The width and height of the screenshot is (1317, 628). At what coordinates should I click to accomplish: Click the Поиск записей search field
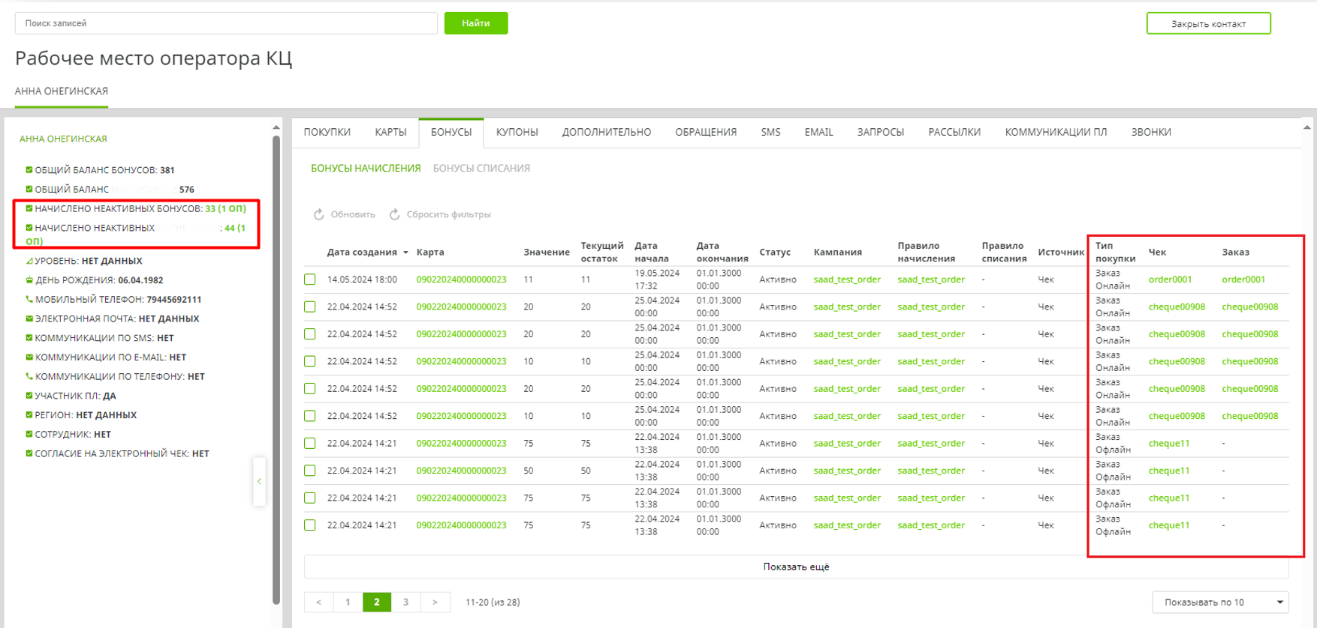point(226,23)
